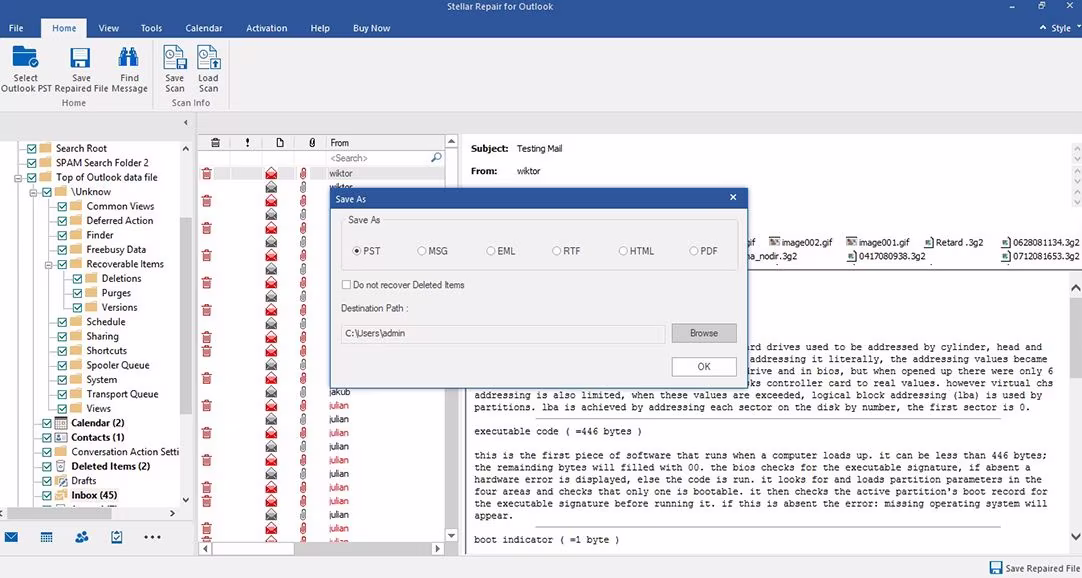The image size is (1082, 578).
Task: Switch to the Activation tab
Action: (266, 28)
